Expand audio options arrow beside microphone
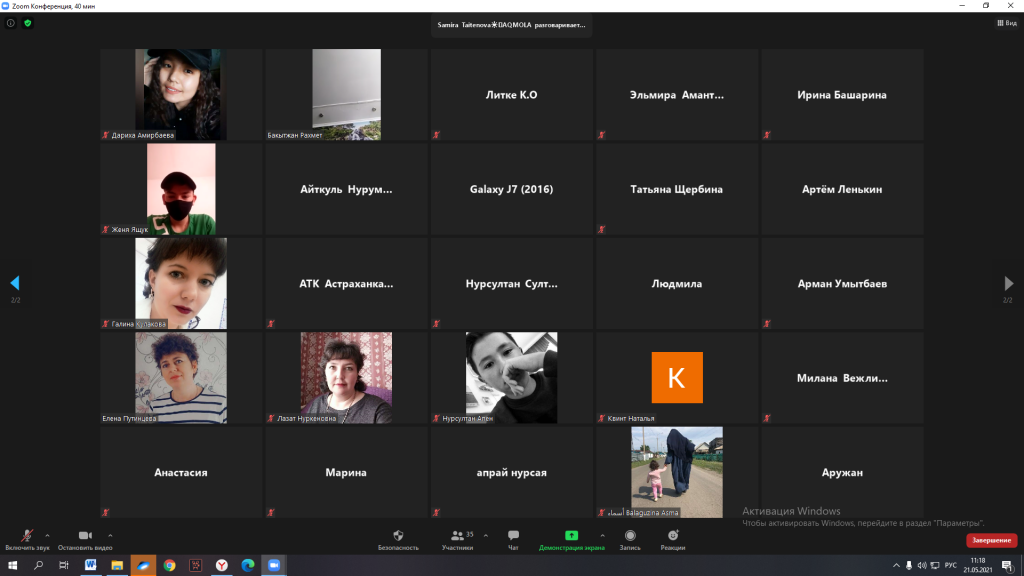Viewport: 1024px width, 576px height. pos(47,535)
